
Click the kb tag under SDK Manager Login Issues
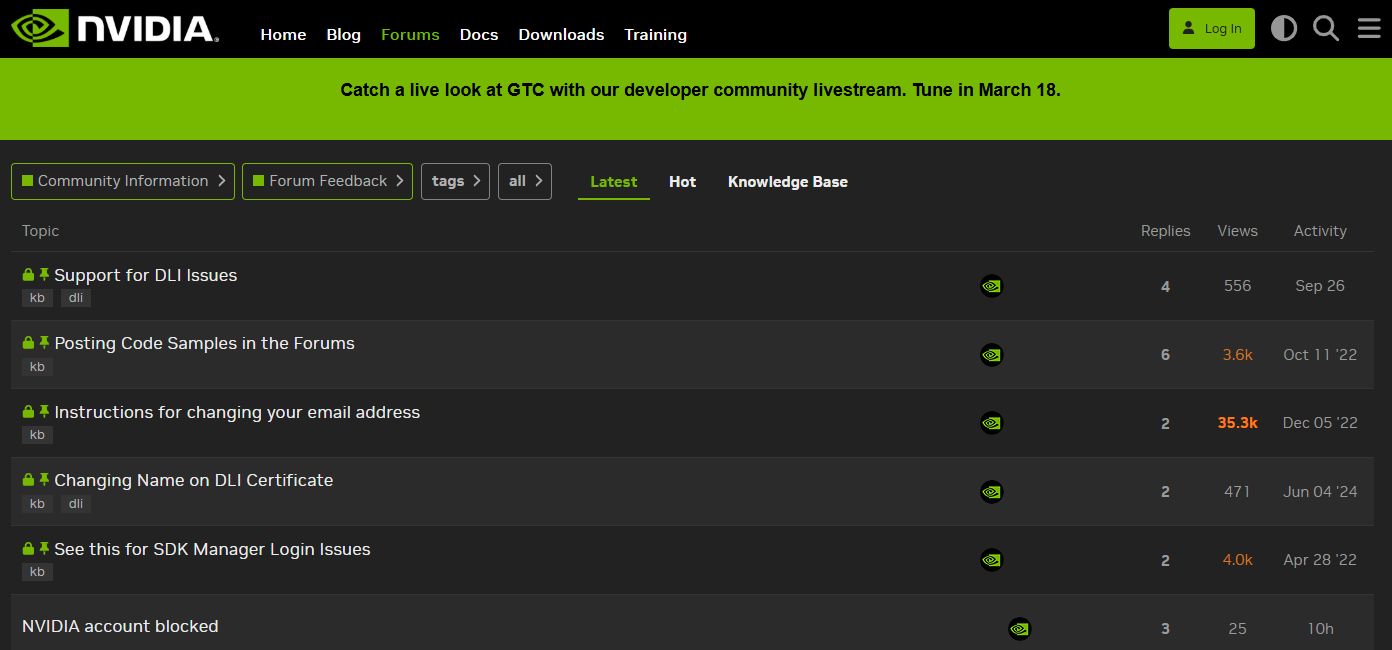(x=37, y=572)
